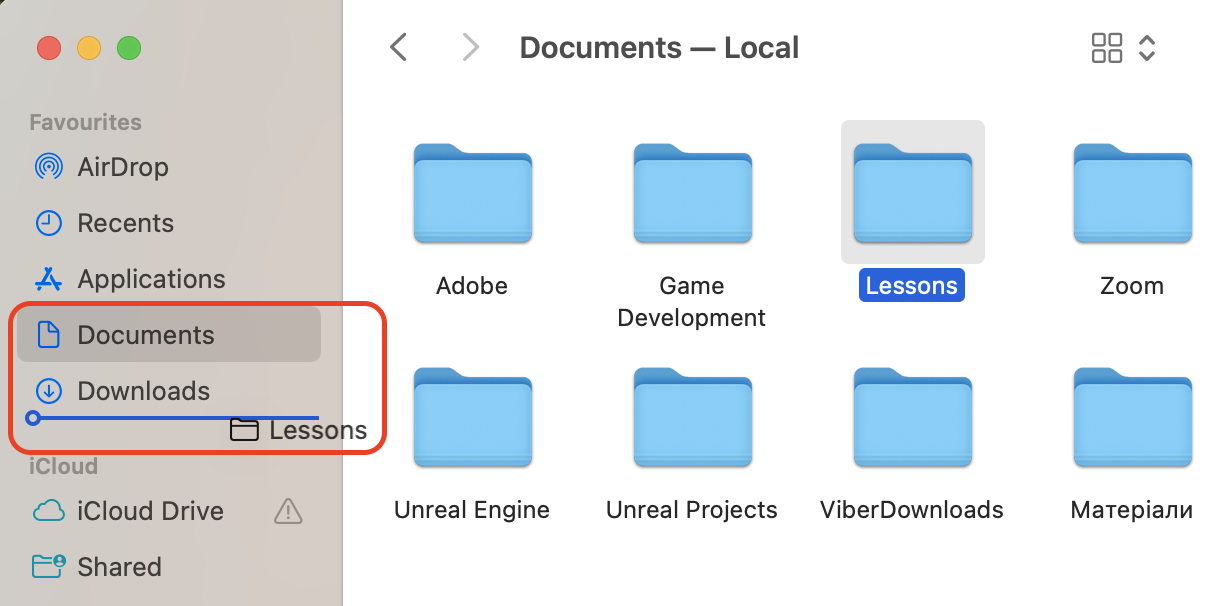The image size is (1218, 606).
Task: Select the Adobe folder
Action: point(471,193)
